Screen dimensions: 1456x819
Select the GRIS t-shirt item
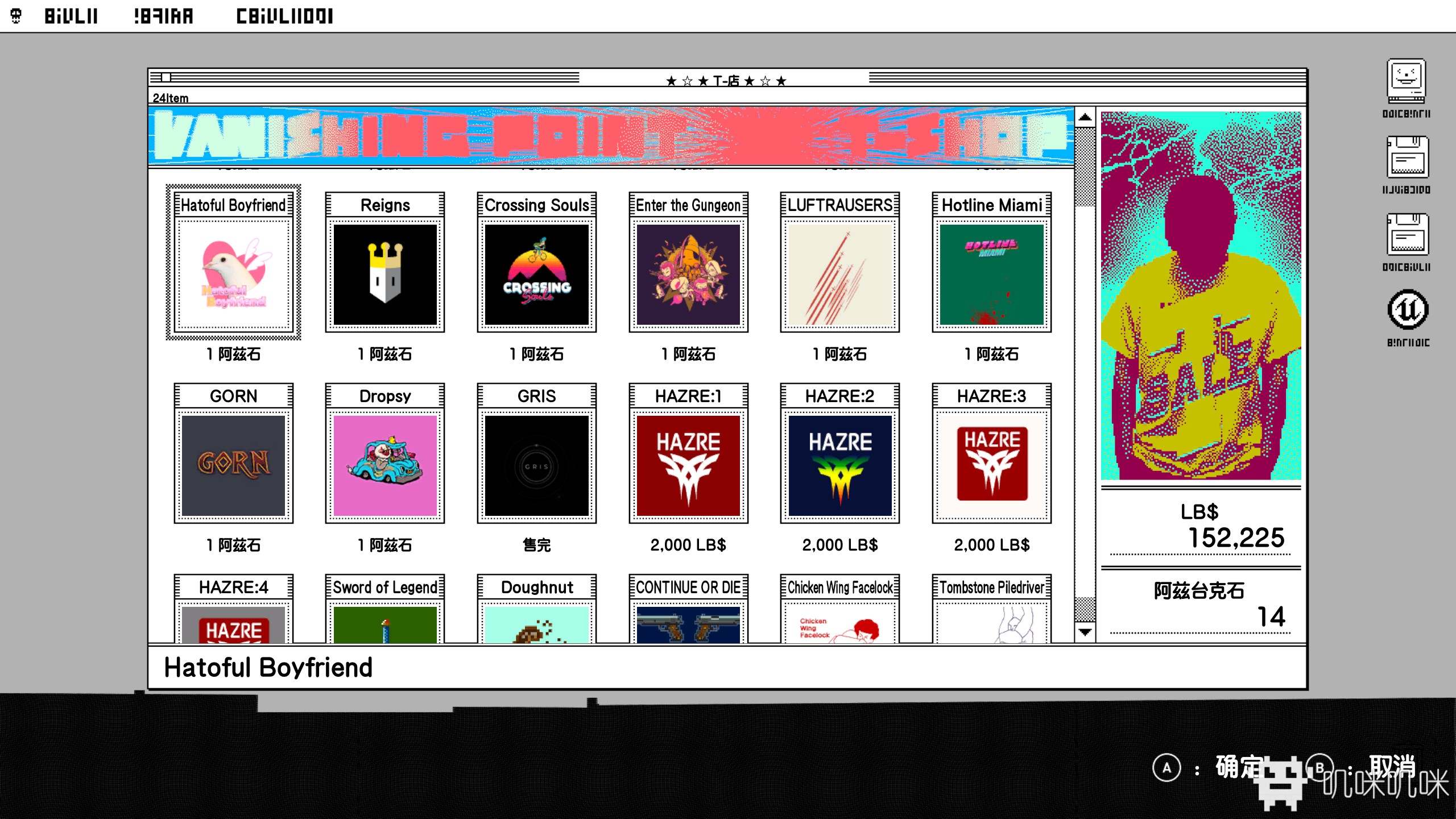538,465
